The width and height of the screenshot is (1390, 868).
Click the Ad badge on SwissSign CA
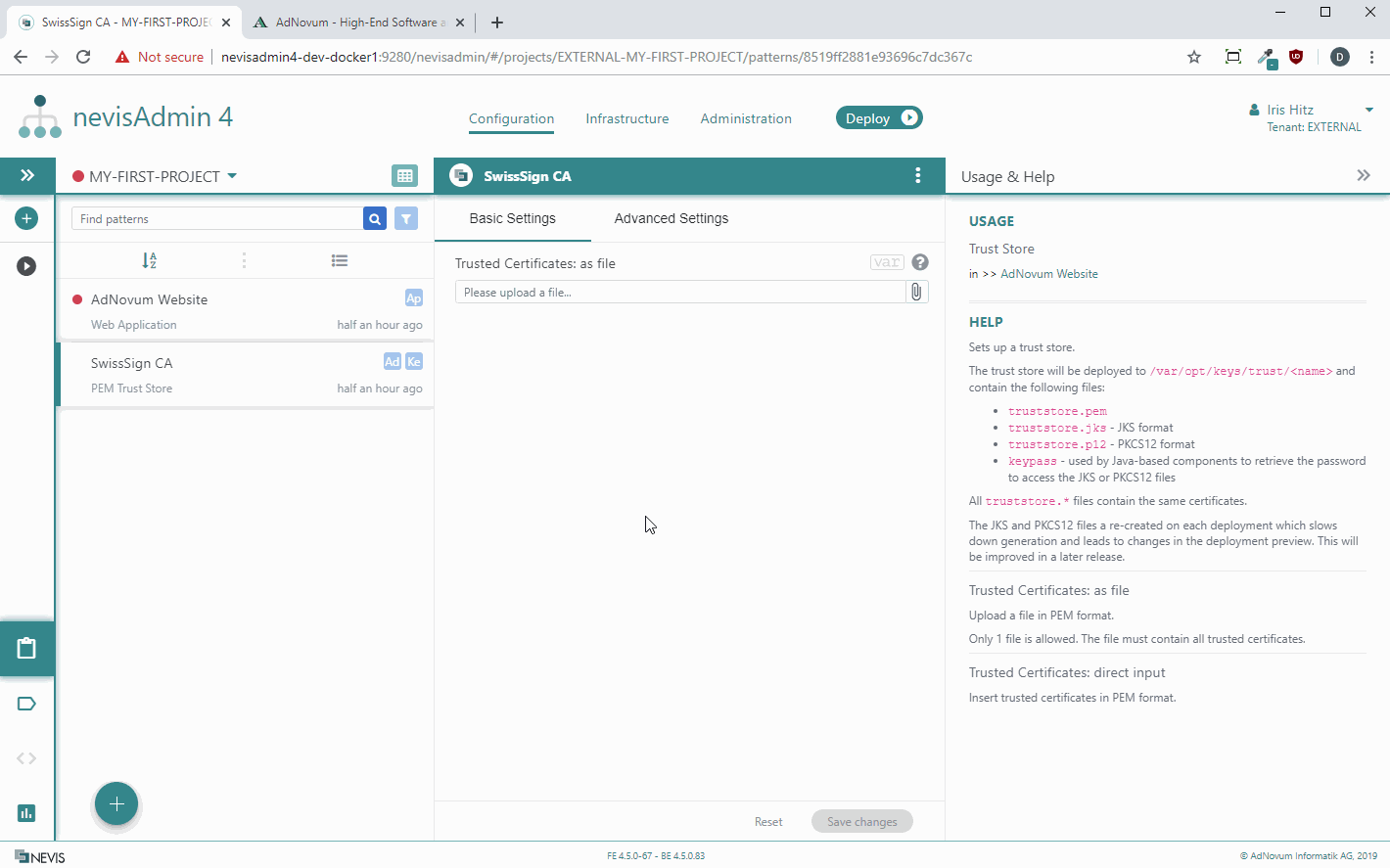pyautogui.click(x=392, y=362)
